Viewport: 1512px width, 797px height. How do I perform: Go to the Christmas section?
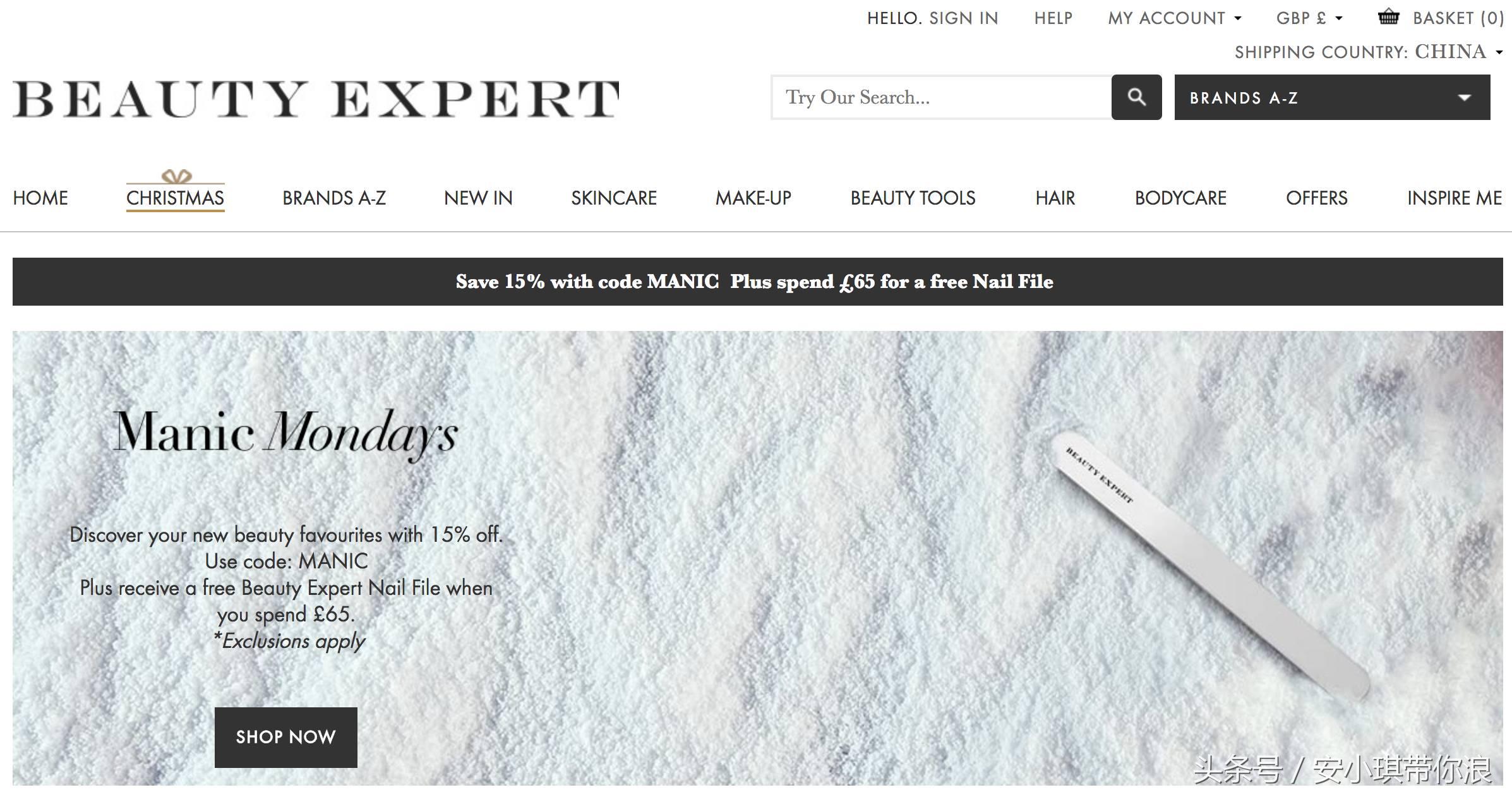click(x=176, y=198)
